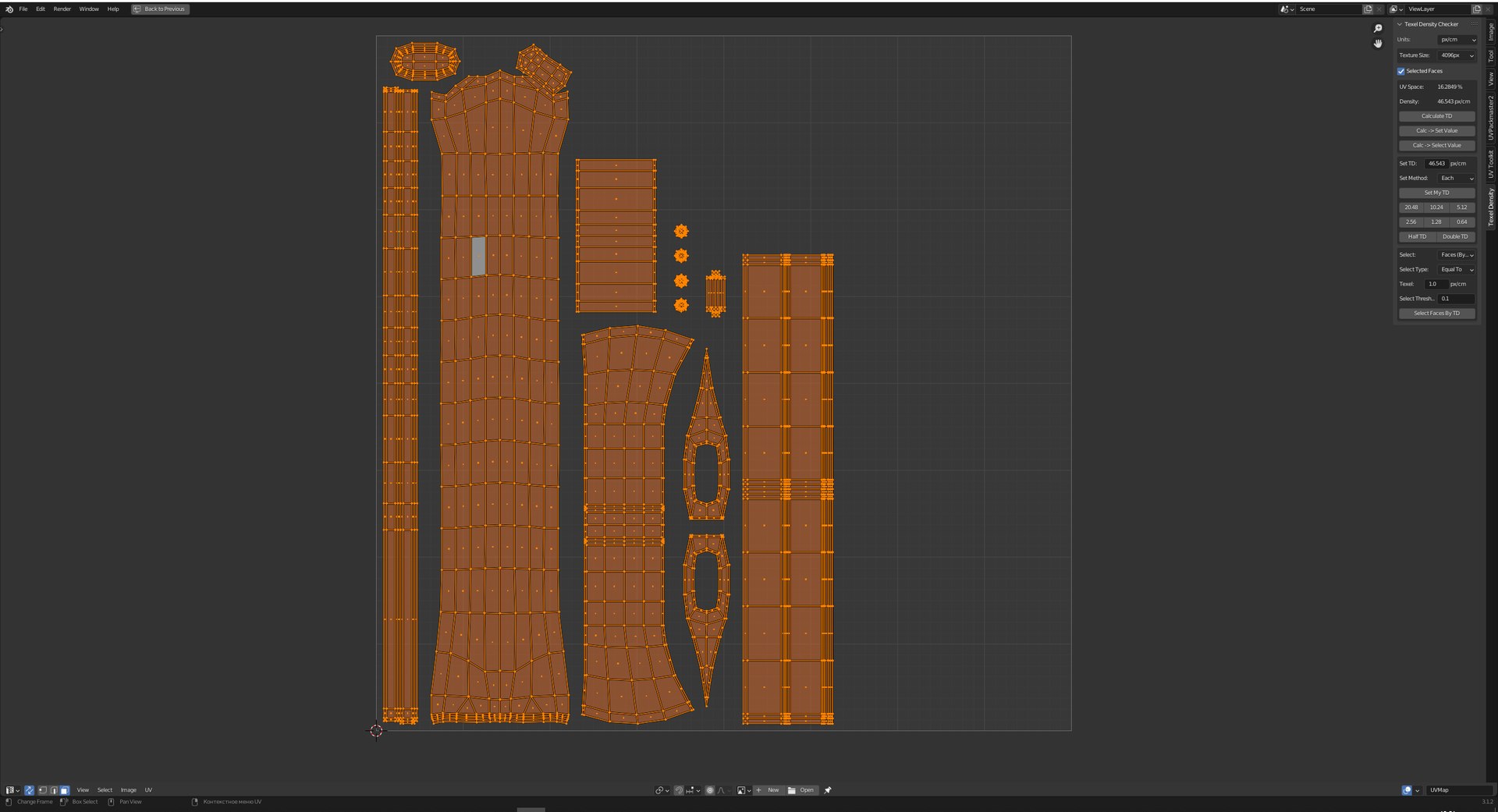
Task: Collapse the Texel Density Checker panel
Action: pos(1400,24)
